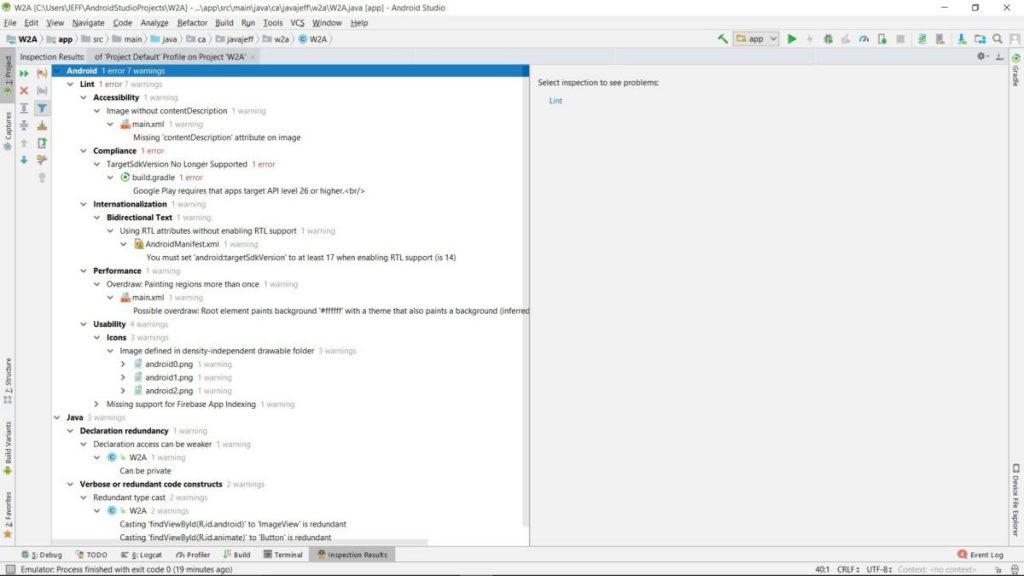Run the app with the green play button

792,39
